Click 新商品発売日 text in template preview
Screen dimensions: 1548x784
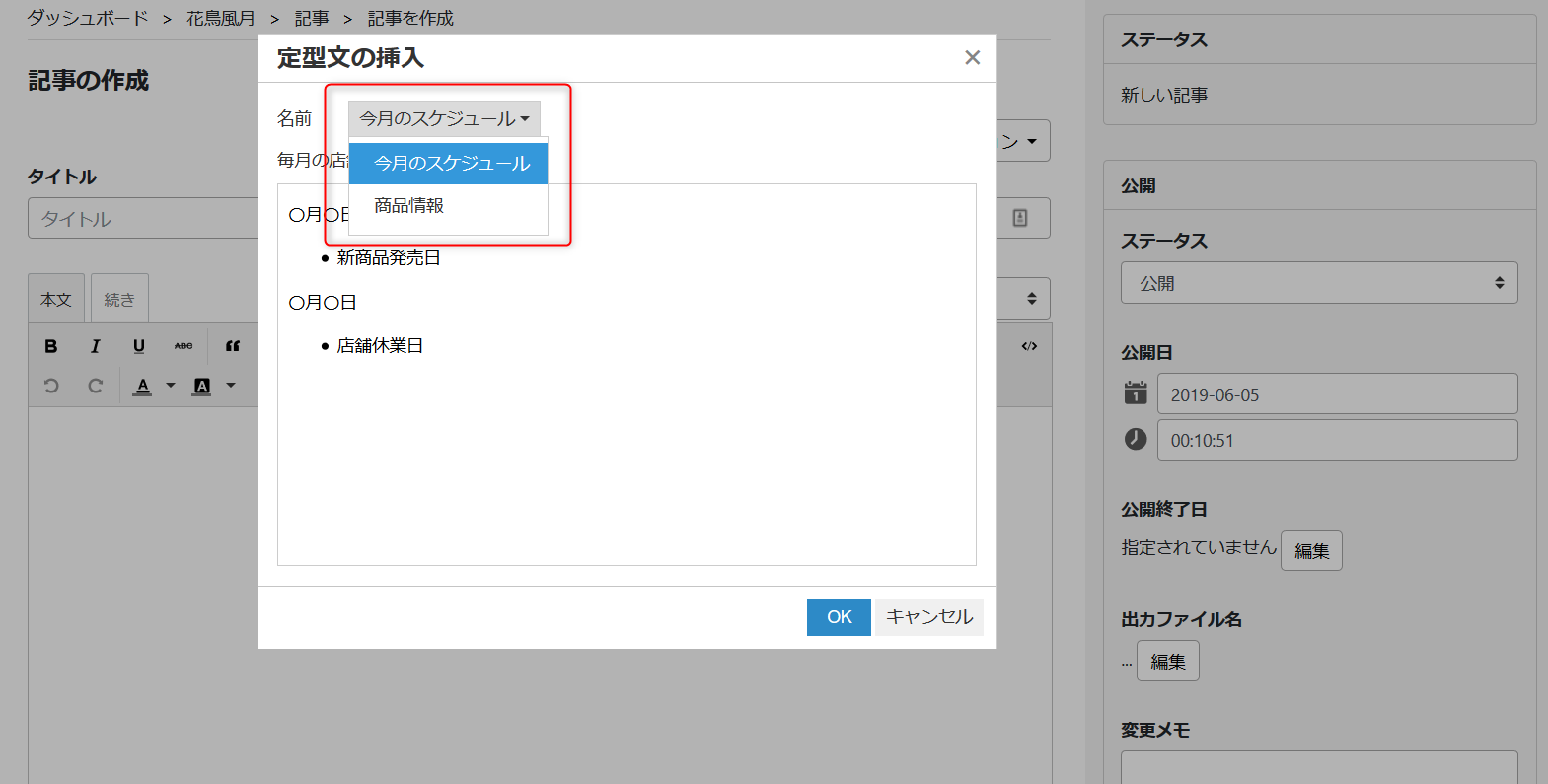click(389, 258)
